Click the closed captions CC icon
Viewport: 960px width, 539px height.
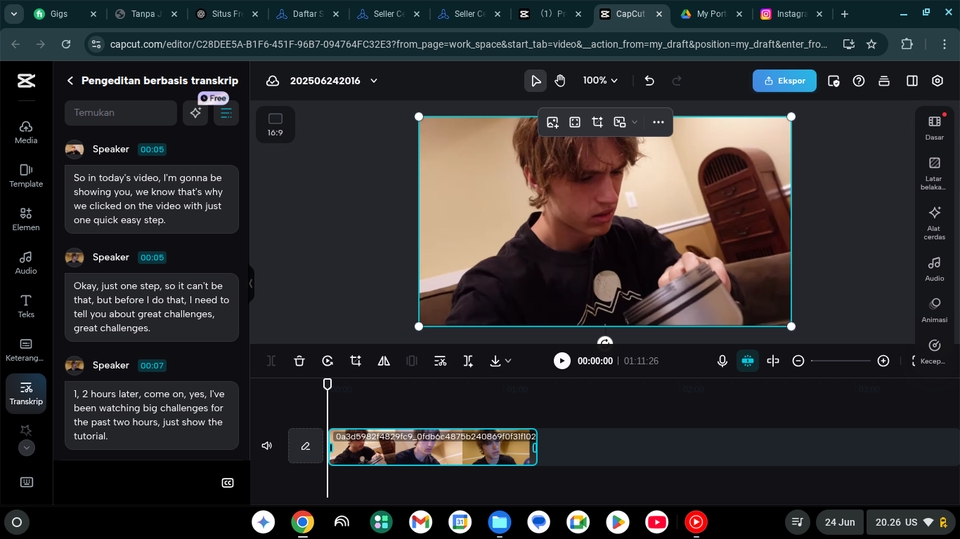tap(227, 483)
